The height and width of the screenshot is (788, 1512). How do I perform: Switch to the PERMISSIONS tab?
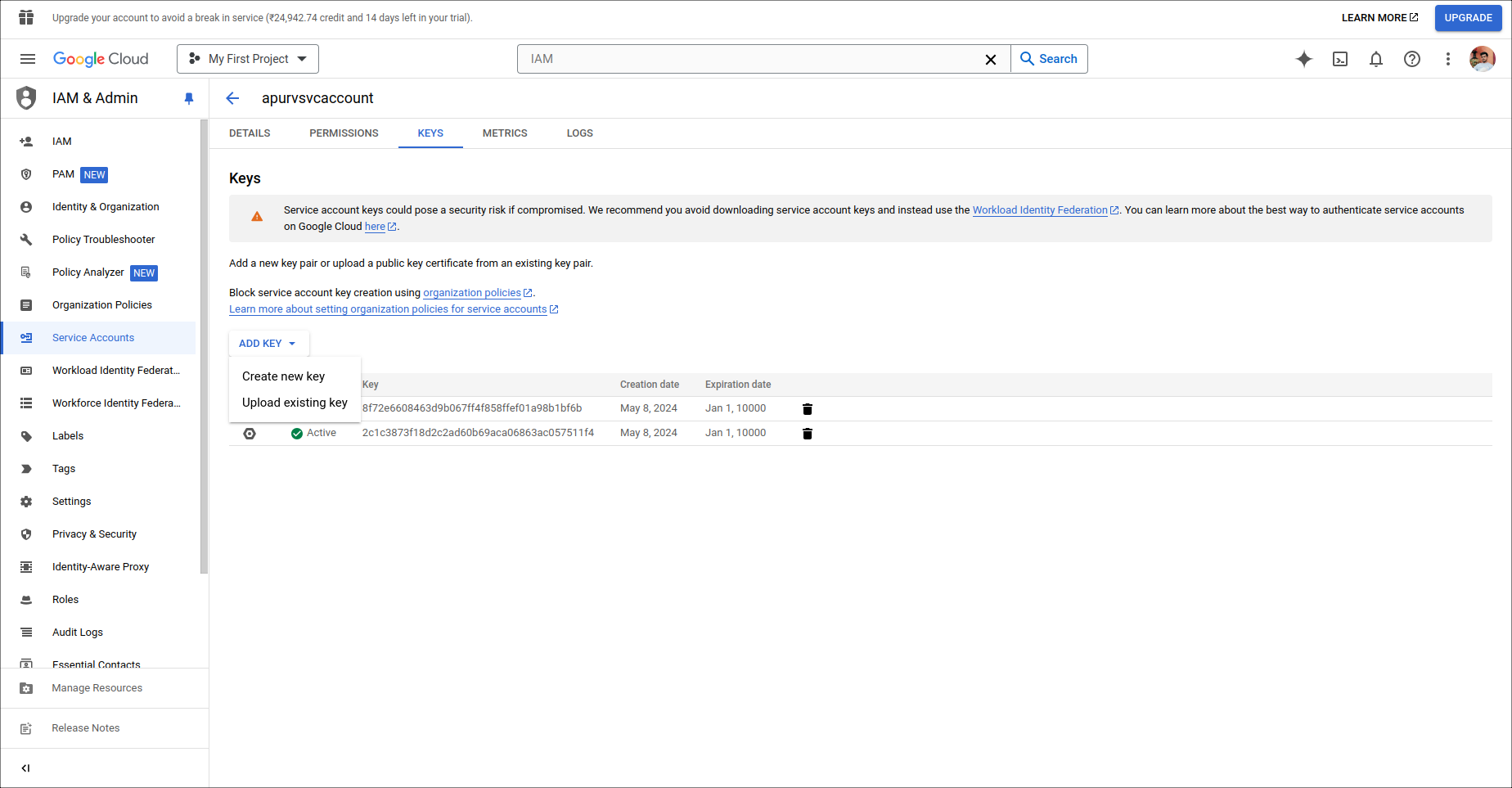[344, 133]
